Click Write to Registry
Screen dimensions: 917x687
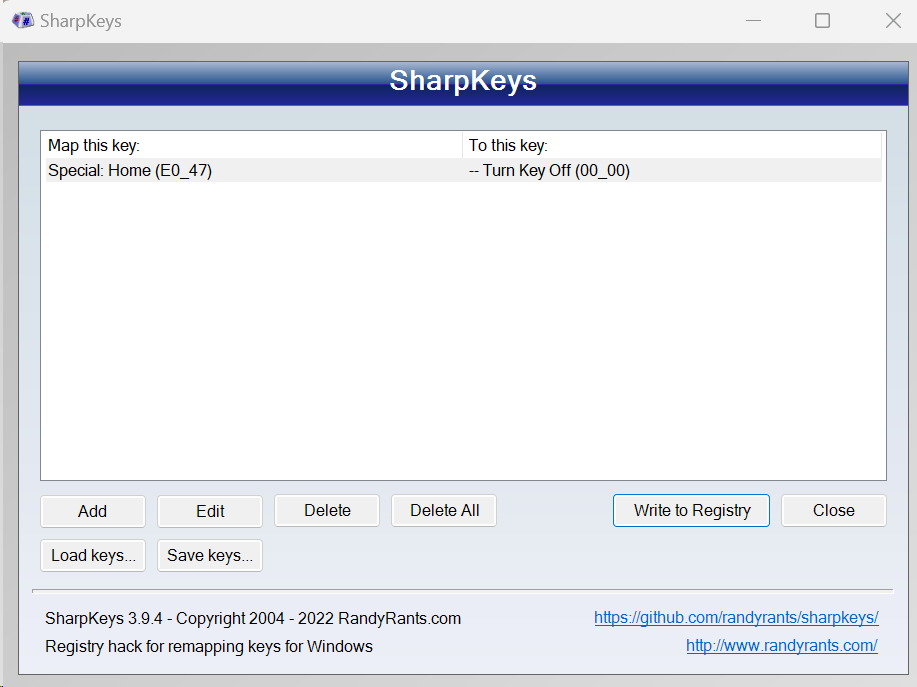690,510
